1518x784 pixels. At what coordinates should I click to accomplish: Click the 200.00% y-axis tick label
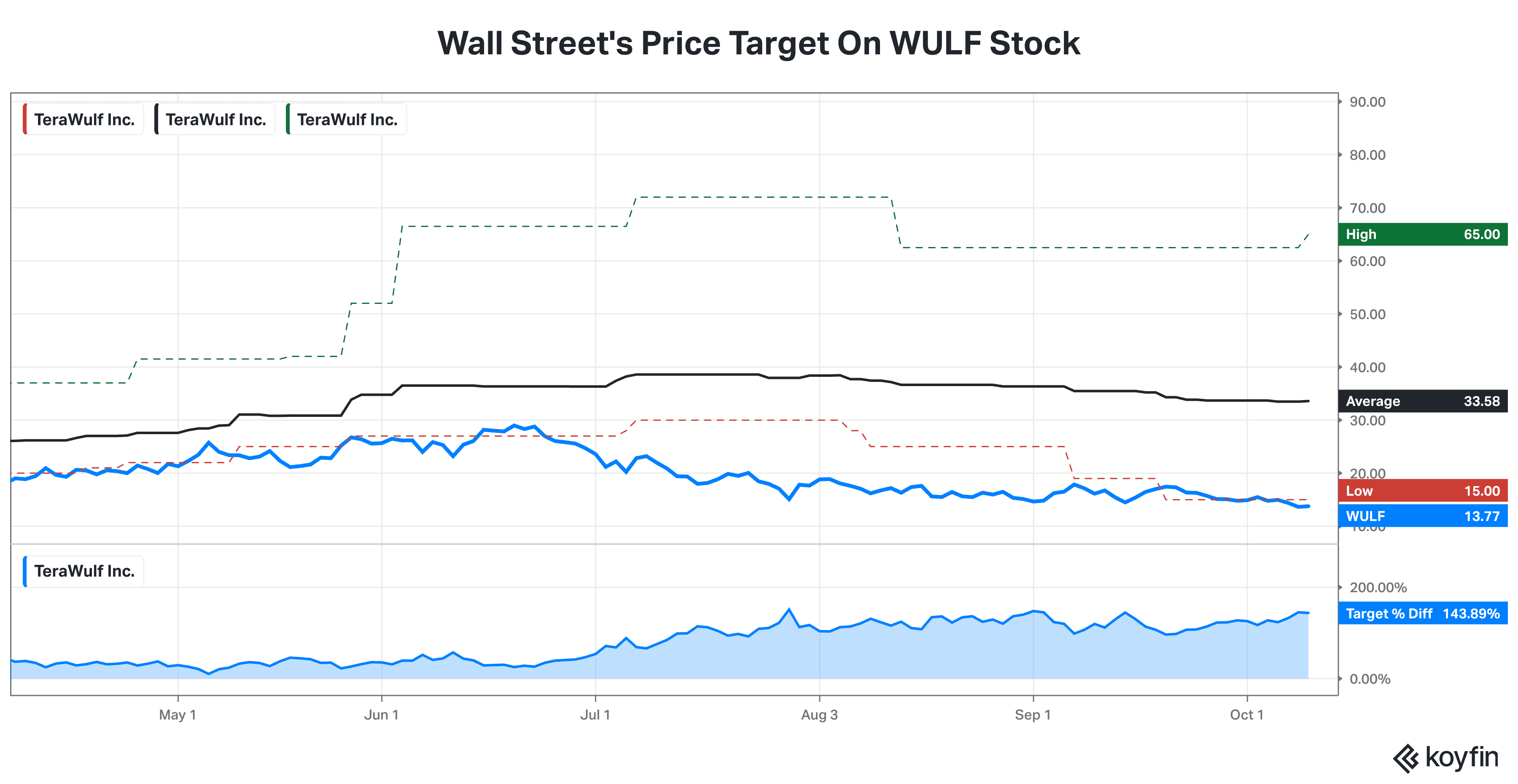1378,587
